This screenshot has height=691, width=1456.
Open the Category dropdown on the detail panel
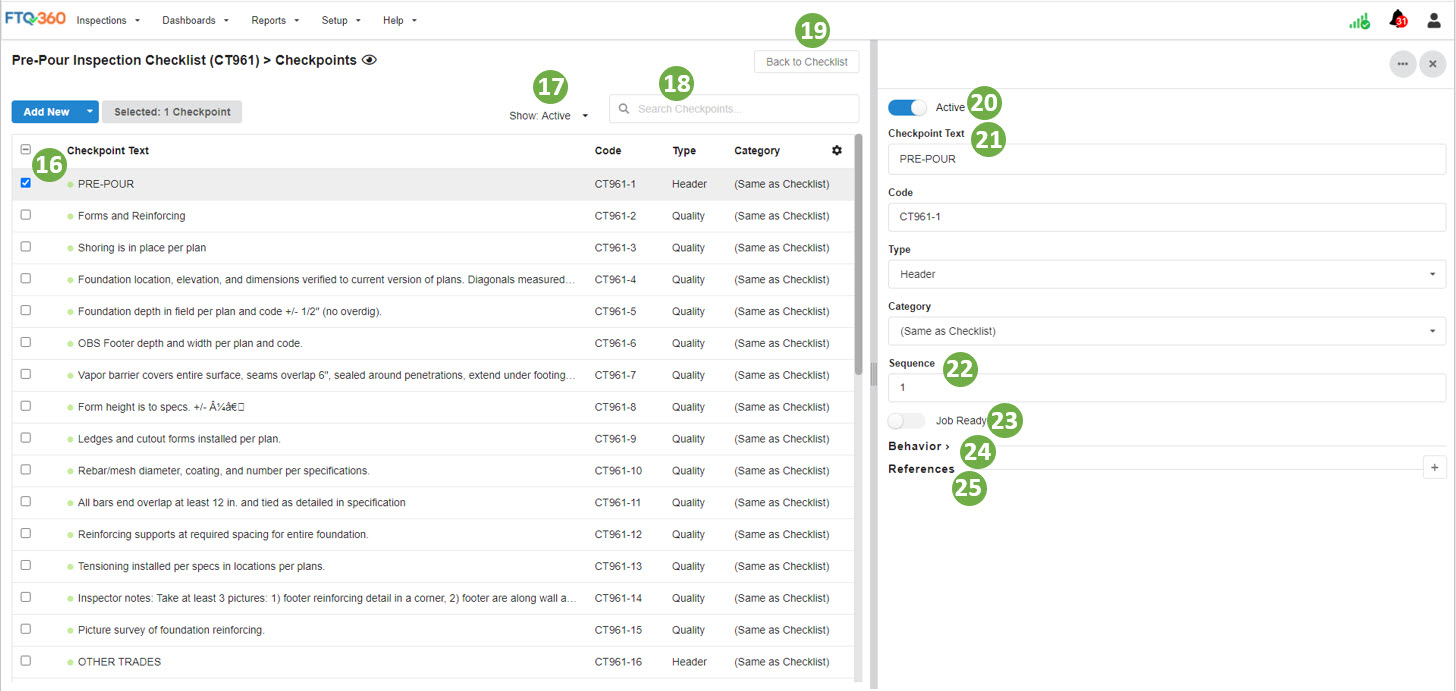coord(1165,330)
